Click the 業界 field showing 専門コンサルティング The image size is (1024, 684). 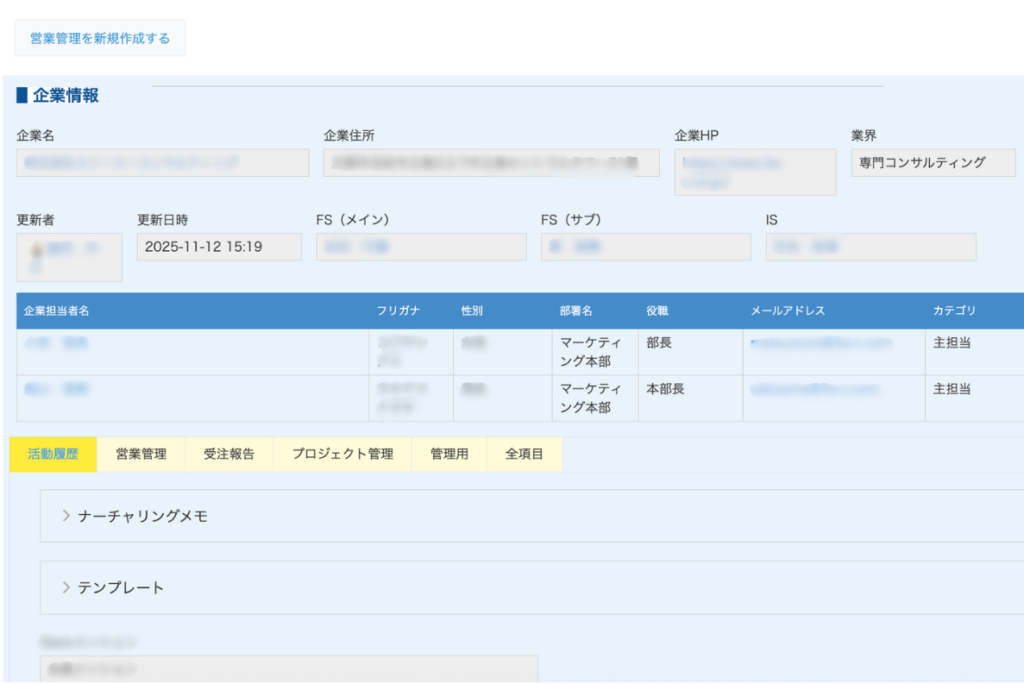932,163
